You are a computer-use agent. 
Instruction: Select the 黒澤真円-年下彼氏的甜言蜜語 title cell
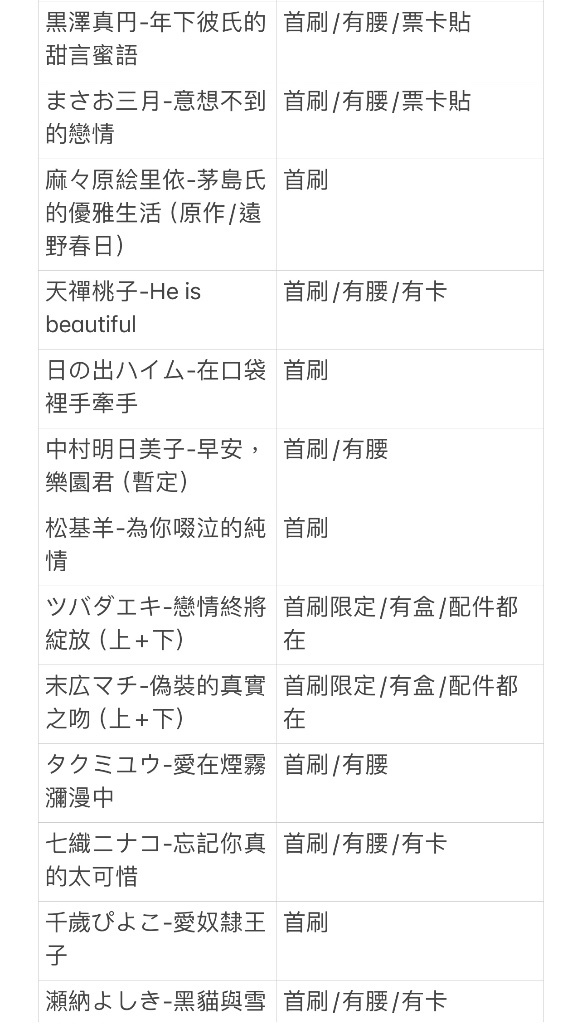click(156, 39)
